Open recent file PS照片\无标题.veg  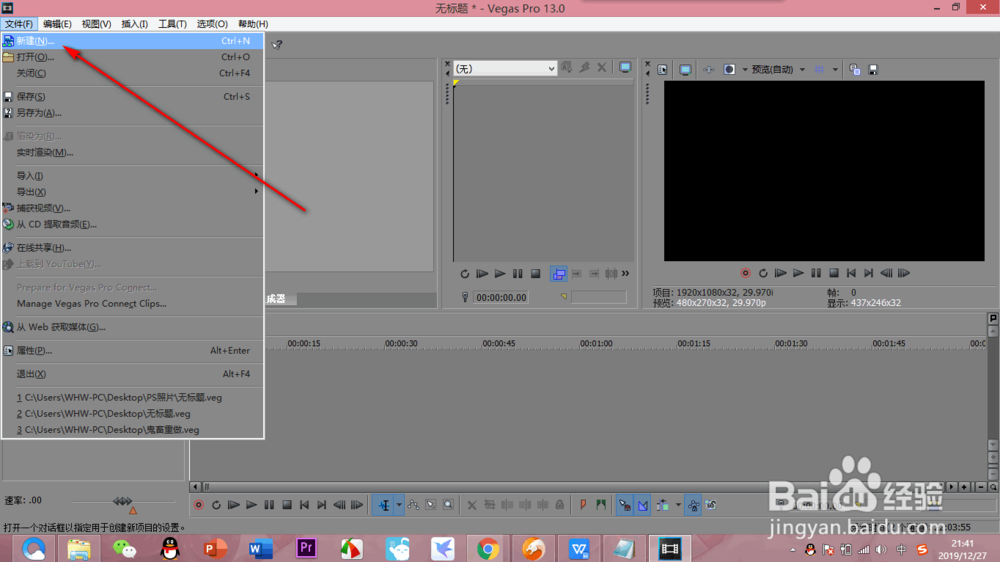click(133, 397)
